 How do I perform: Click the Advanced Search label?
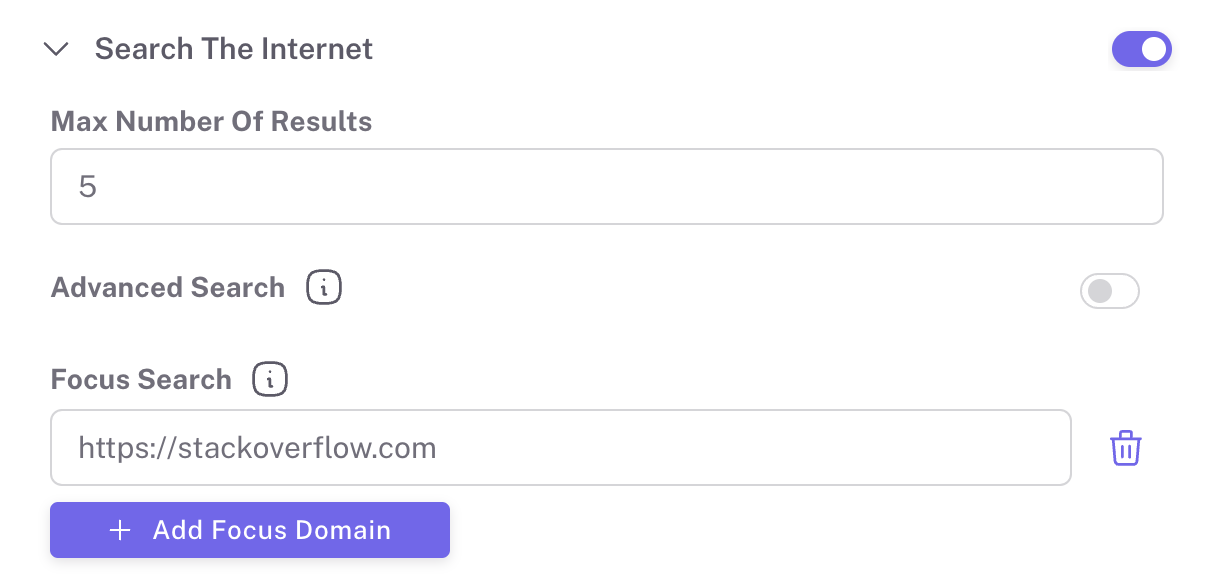pos(168,288)
